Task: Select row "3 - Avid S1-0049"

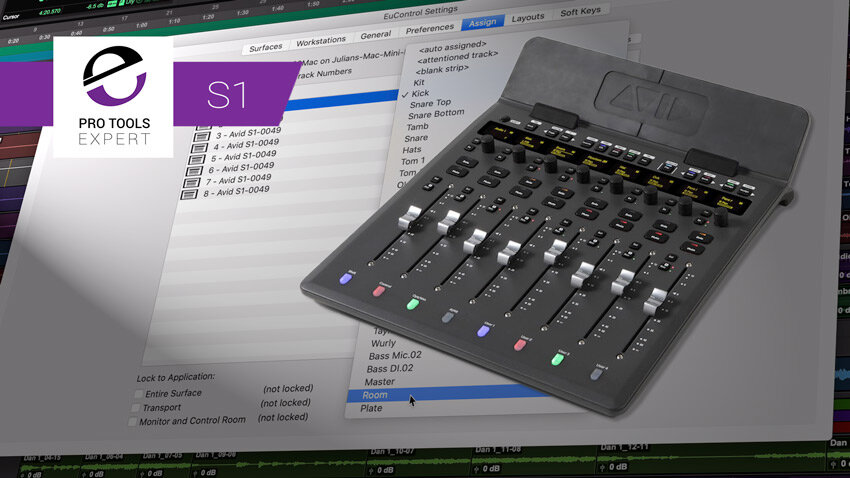Action: point(248,133)
